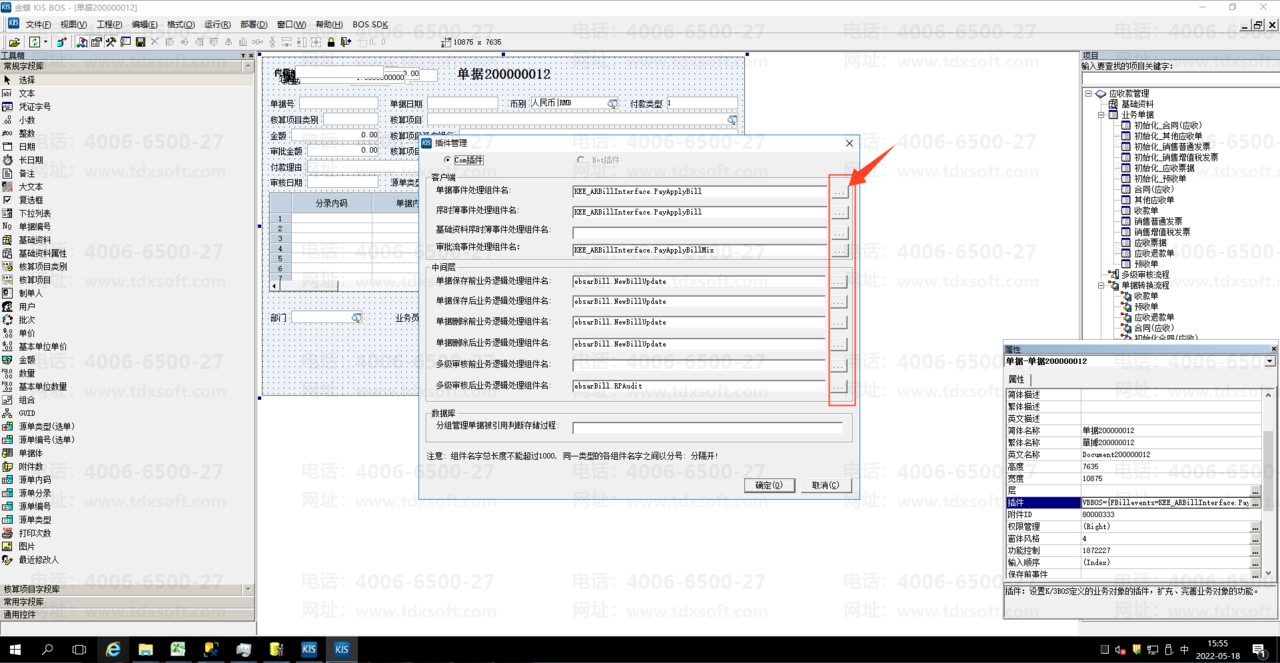Click the lock icon in toolbar
The height and width of the screenshot is (663, 1280).
(331, 42)
